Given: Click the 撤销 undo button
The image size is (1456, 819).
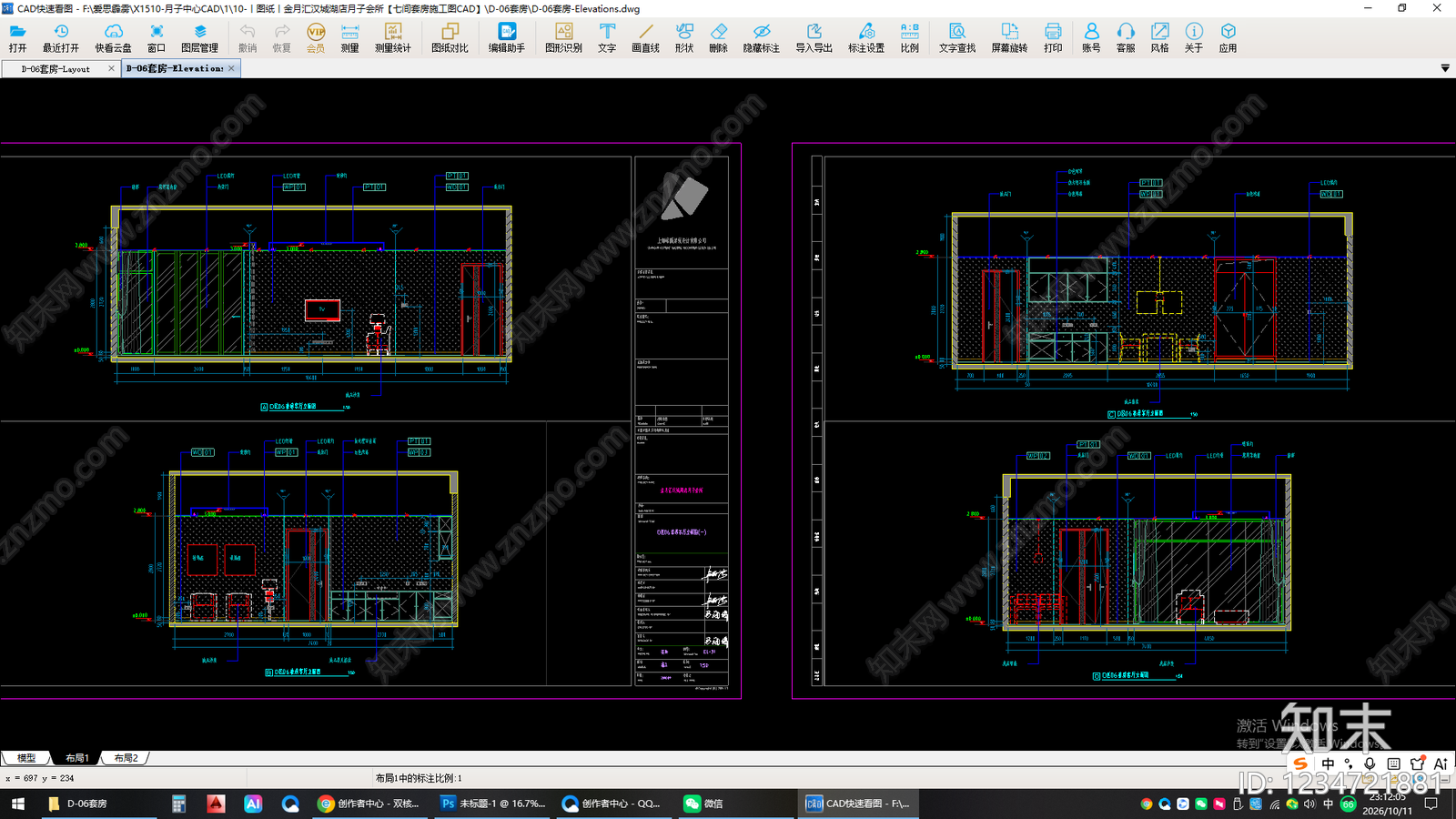Looking at the screenshot, I should (x=248, y=38).
